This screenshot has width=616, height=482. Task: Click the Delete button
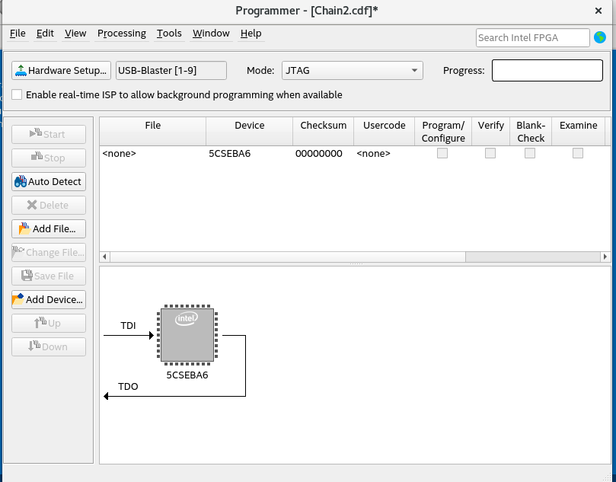click(x=48, y=205)
